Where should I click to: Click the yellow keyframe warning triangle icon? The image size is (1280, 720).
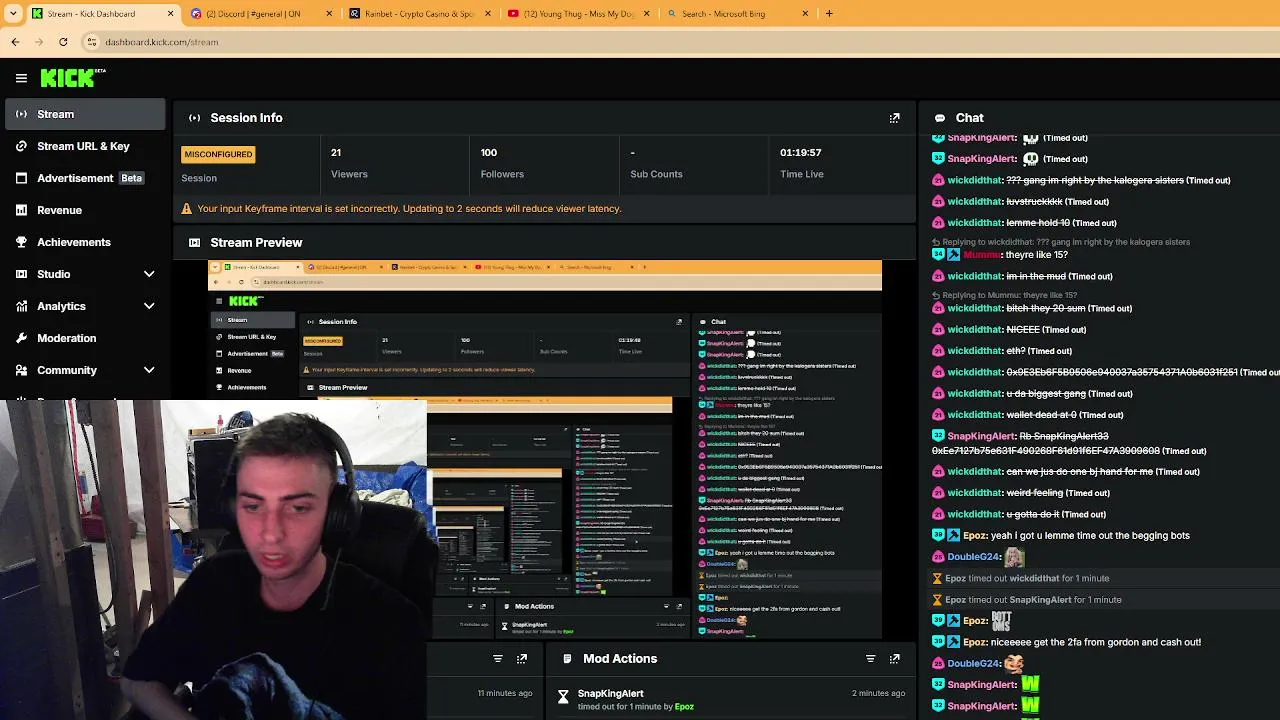187,209
